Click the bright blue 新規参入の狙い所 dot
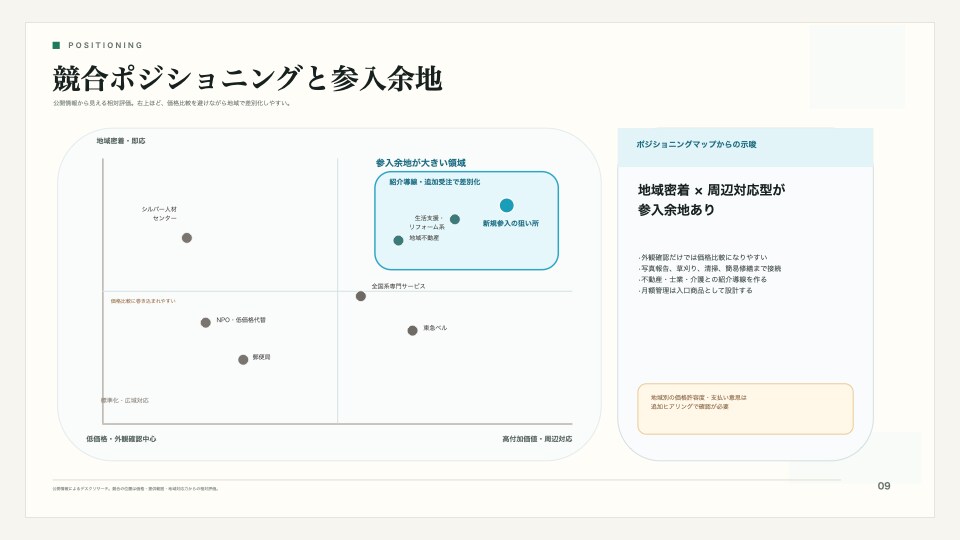 point(506,205)
